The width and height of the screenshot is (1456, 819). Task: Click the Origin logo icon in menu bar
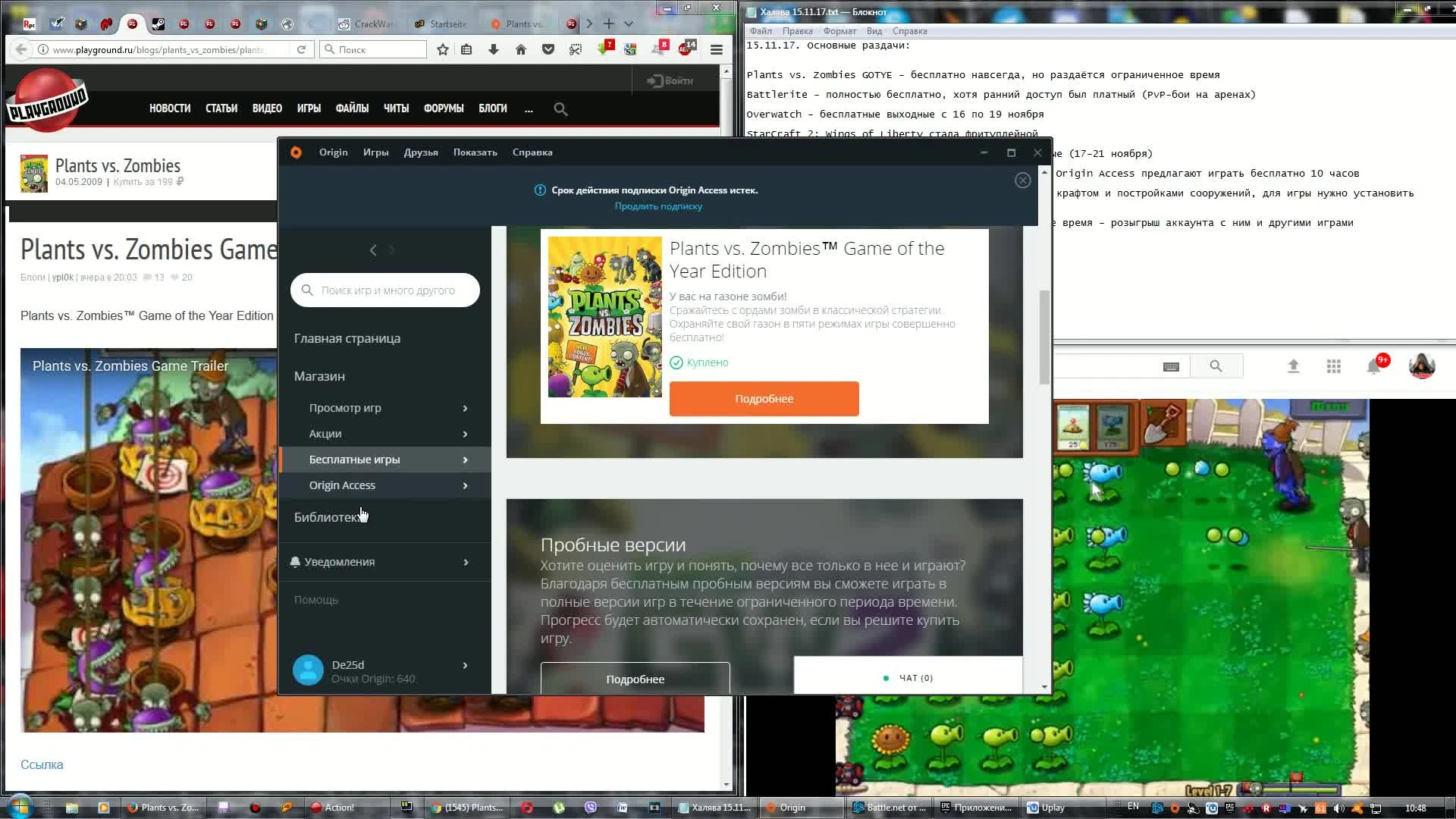pyautogui.click(x=296, y=152)
